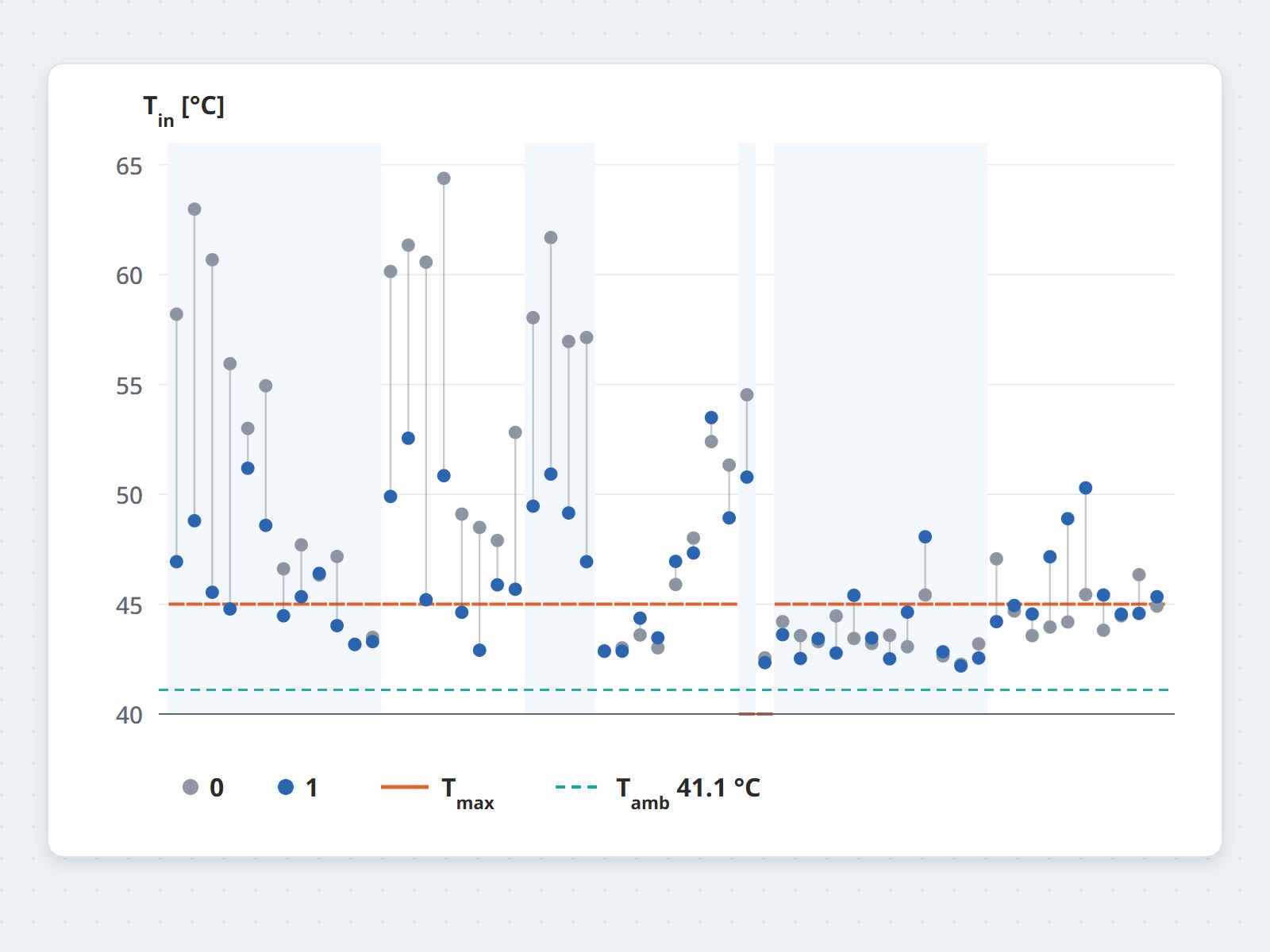Click the narrow shaded band near center
The image size is (1270, 952).
(747, 428)
